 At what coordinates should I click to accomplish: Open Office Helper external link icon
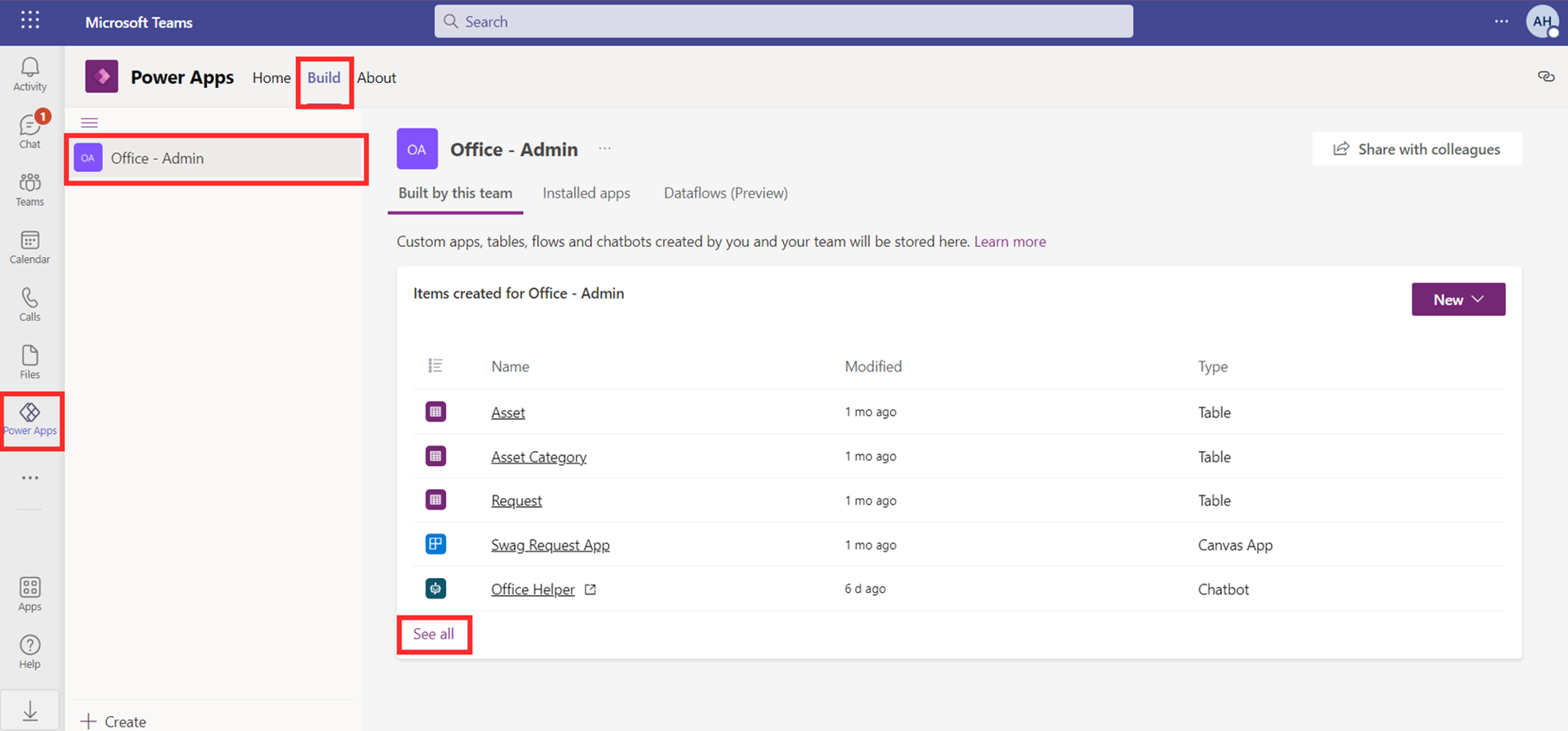pos(590,589)
